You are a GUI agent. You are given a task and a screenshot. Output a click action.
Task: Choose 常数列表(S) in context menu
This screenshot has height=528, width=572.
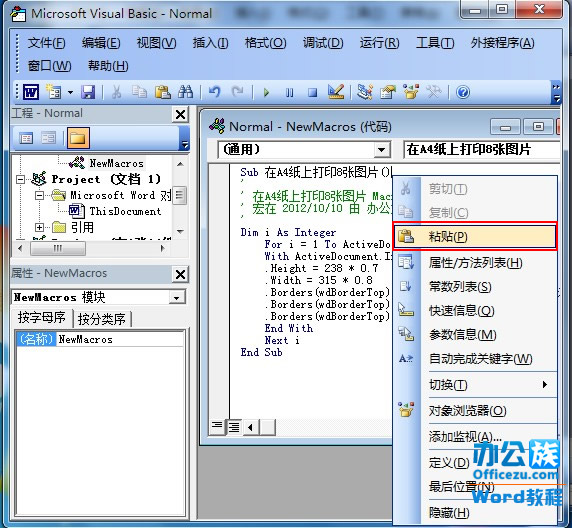475,287
